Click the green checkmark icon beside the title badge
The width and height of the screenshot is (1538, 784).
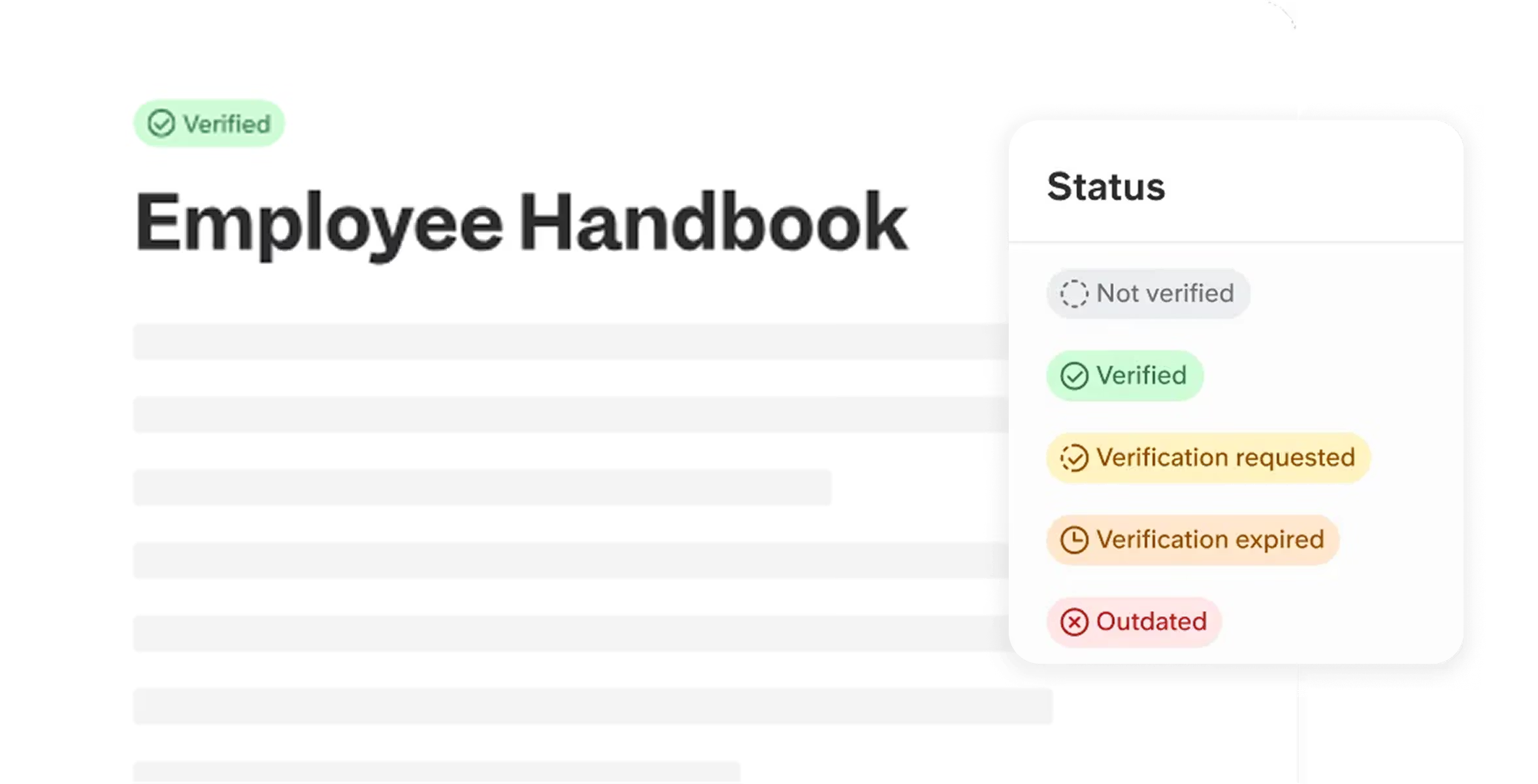point(161,123)
